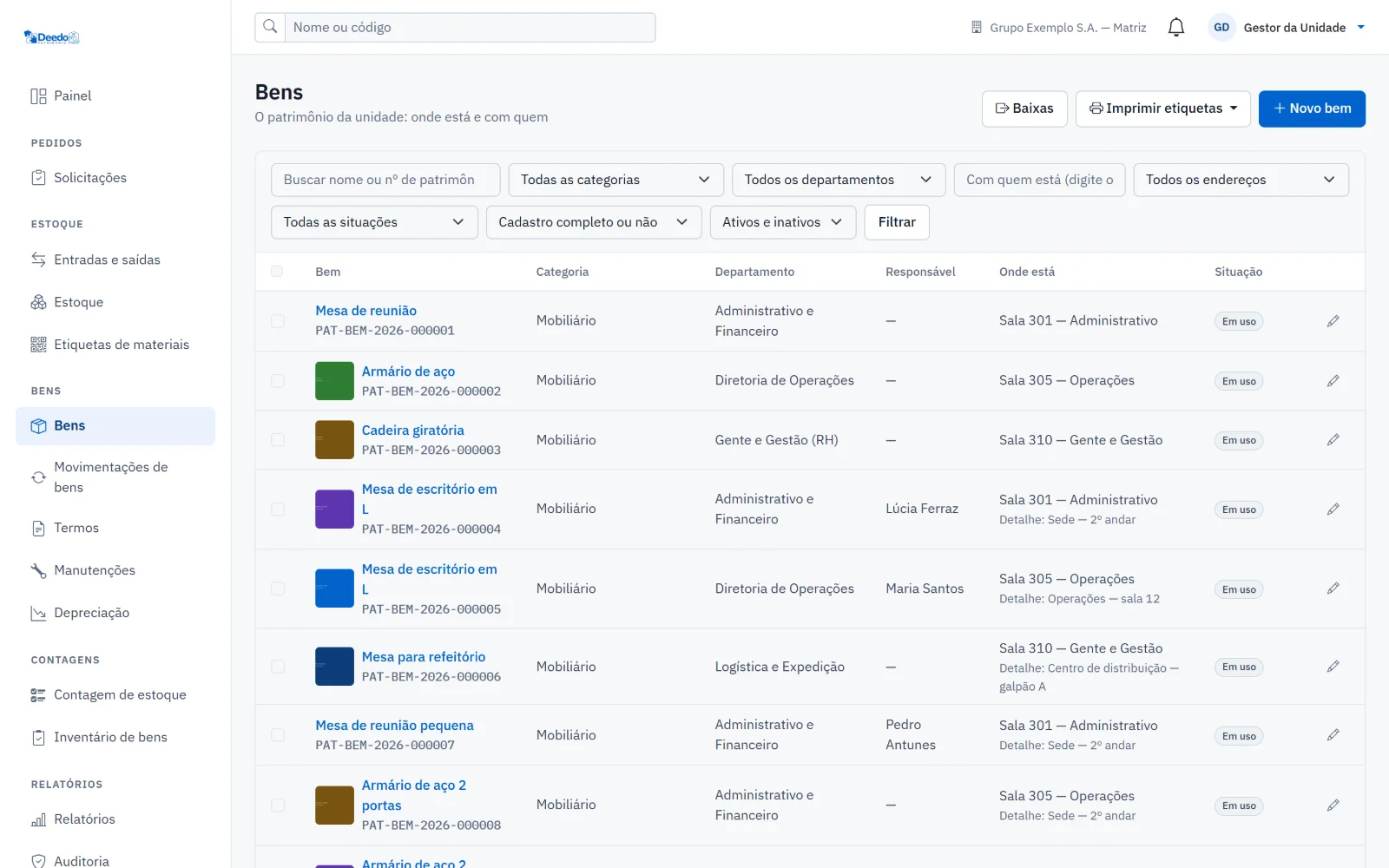The image size is (1389, 868).
Task: Check the Armário de aço row checkbox
Action: coord(278,381)
